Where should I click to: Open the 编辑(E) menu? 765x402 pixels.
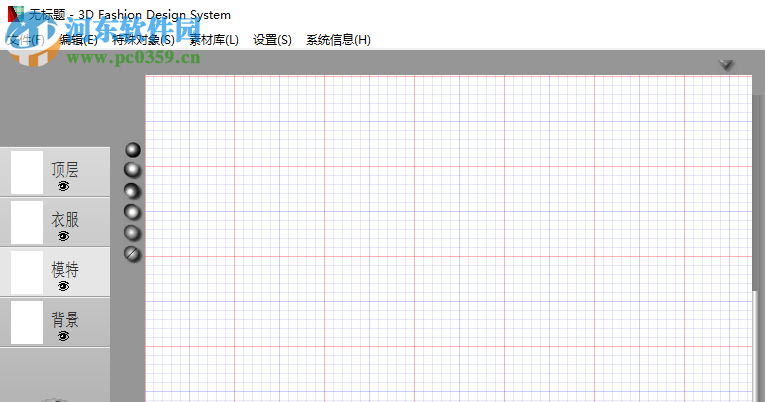pos(79,40)
